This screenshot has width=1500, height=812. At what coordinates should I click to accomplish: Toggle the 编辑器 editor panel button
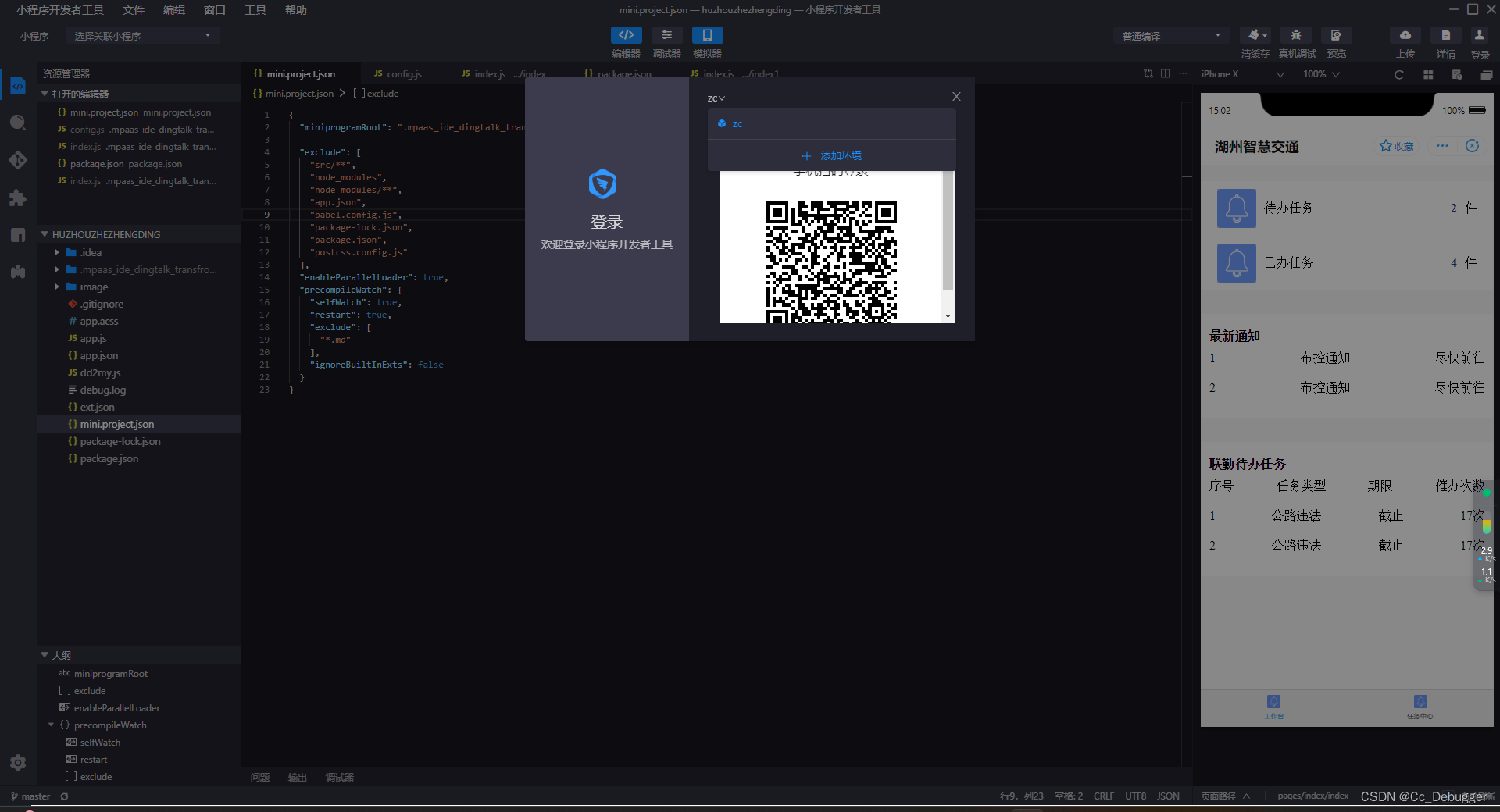pyautogui.click(x=626, y=35)
